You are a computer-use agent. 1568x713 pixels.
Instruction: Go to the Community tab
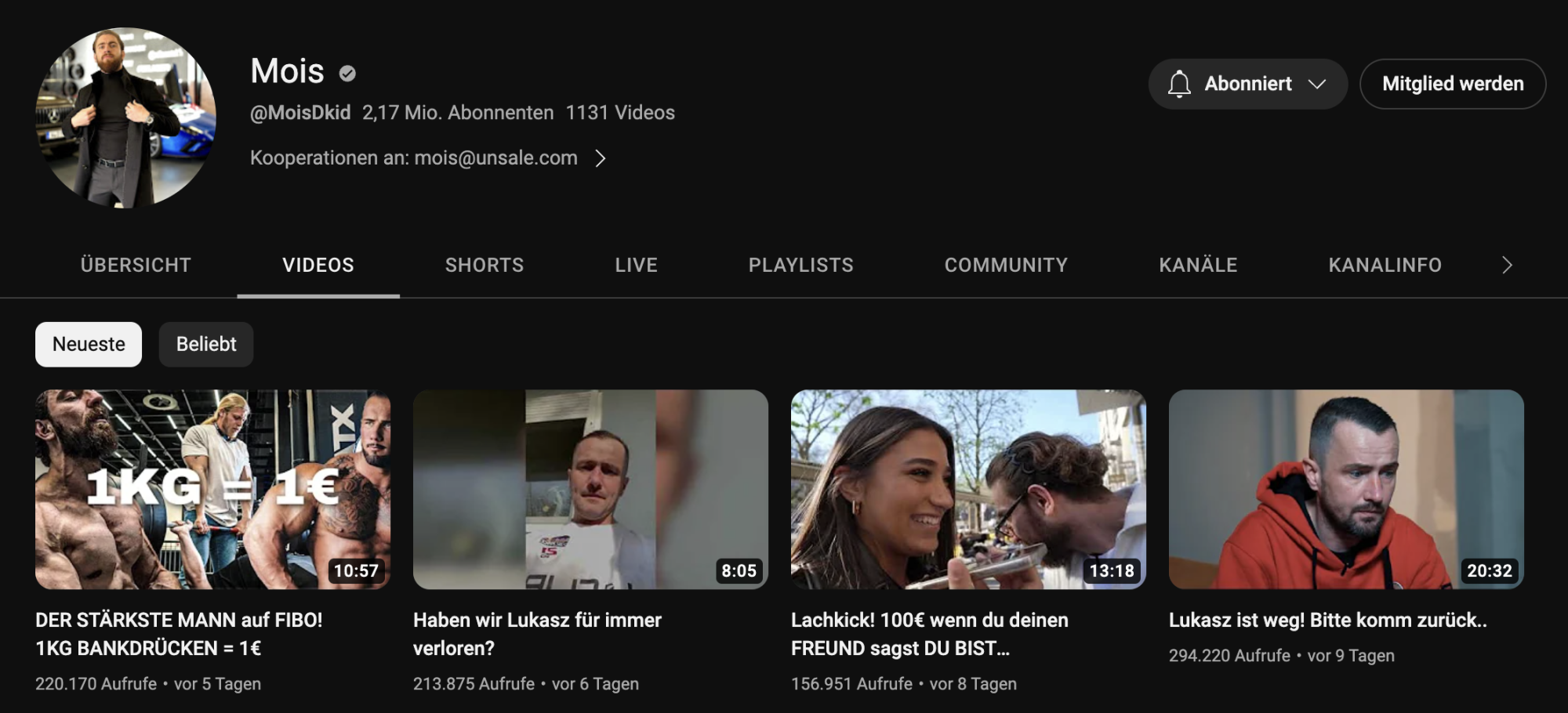(1006, 265)
